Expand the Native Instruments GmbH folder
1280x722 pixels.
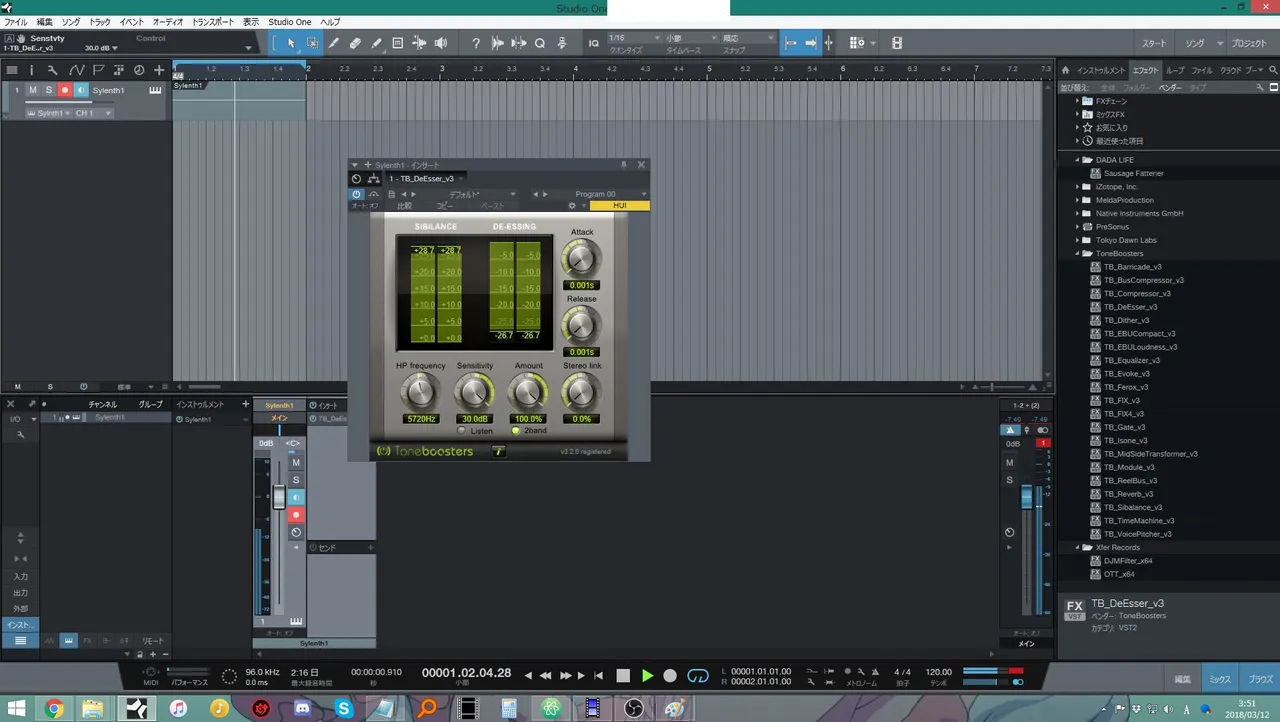click(x=1078, y=214)
